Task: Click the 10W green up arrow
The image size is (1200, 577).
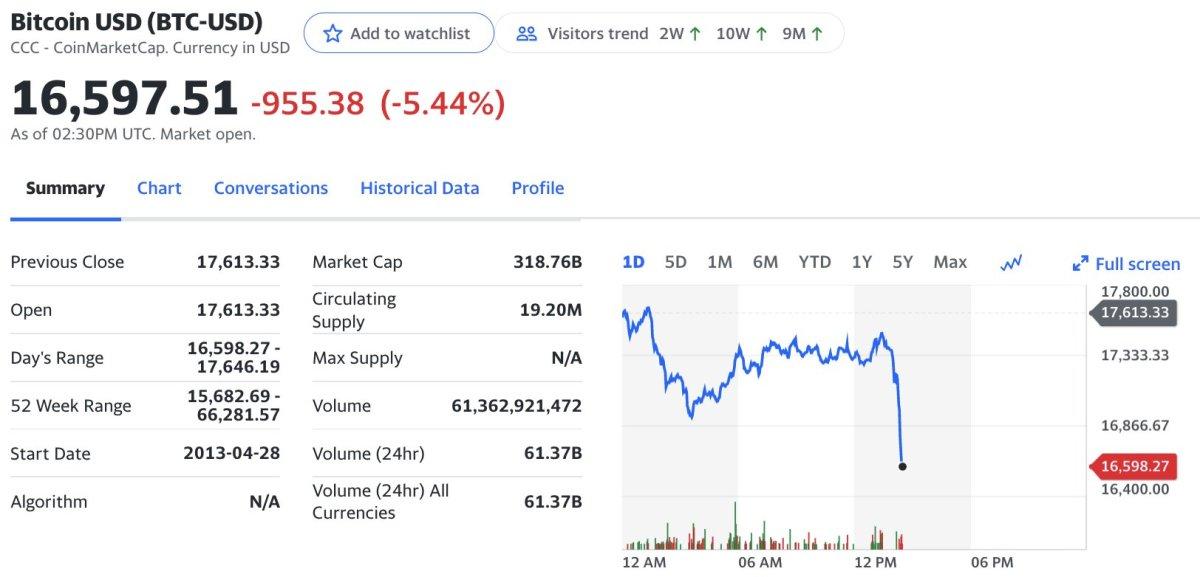Action: tap(762, 34)
